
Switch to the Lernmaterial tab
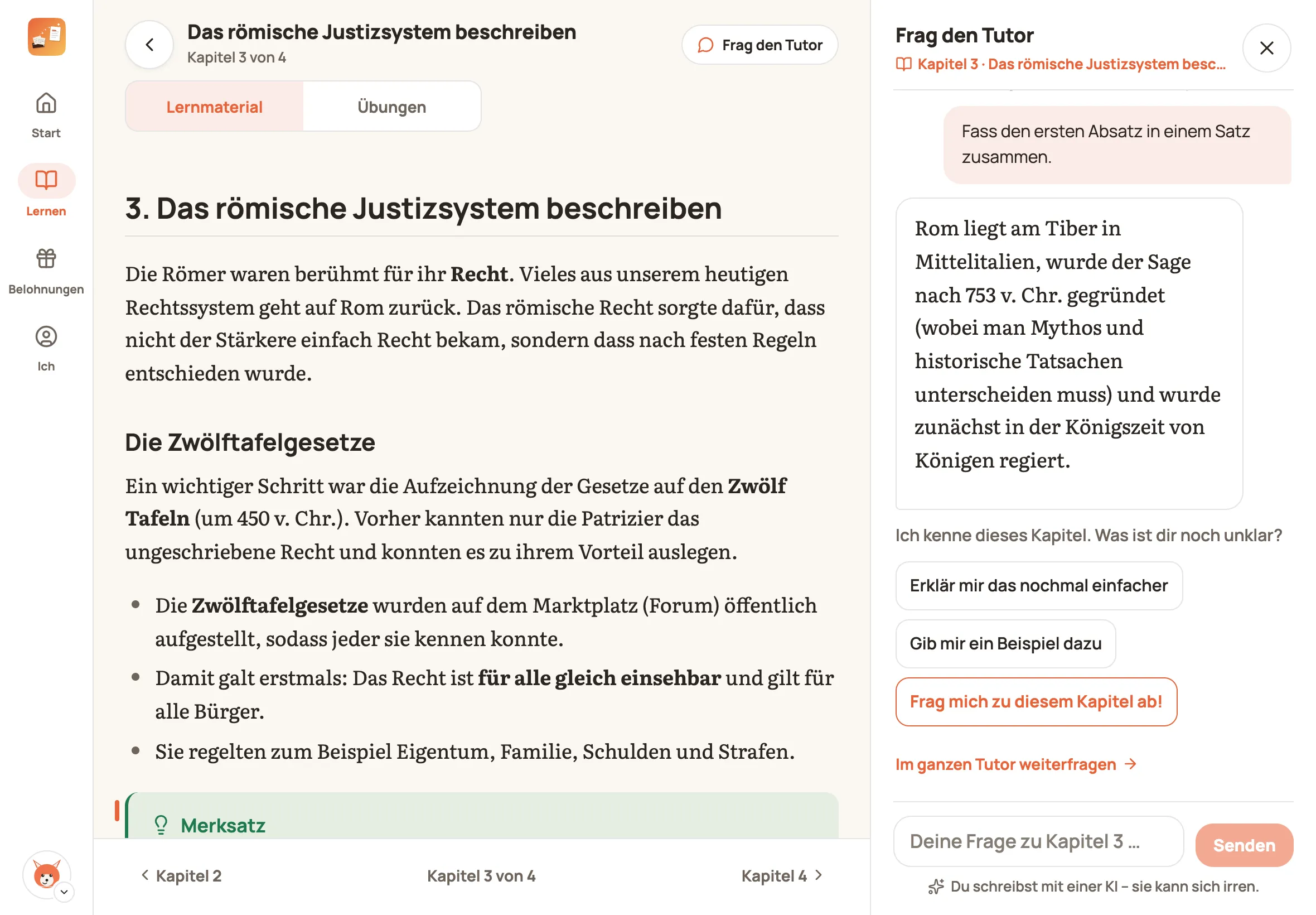[214, 107]
